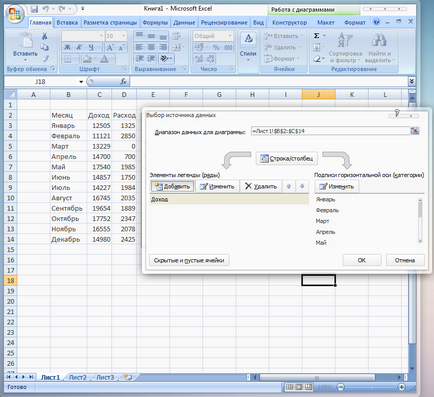Center text horizontally
This screenshot has width=434, height=397.
[x=151, y=47]
